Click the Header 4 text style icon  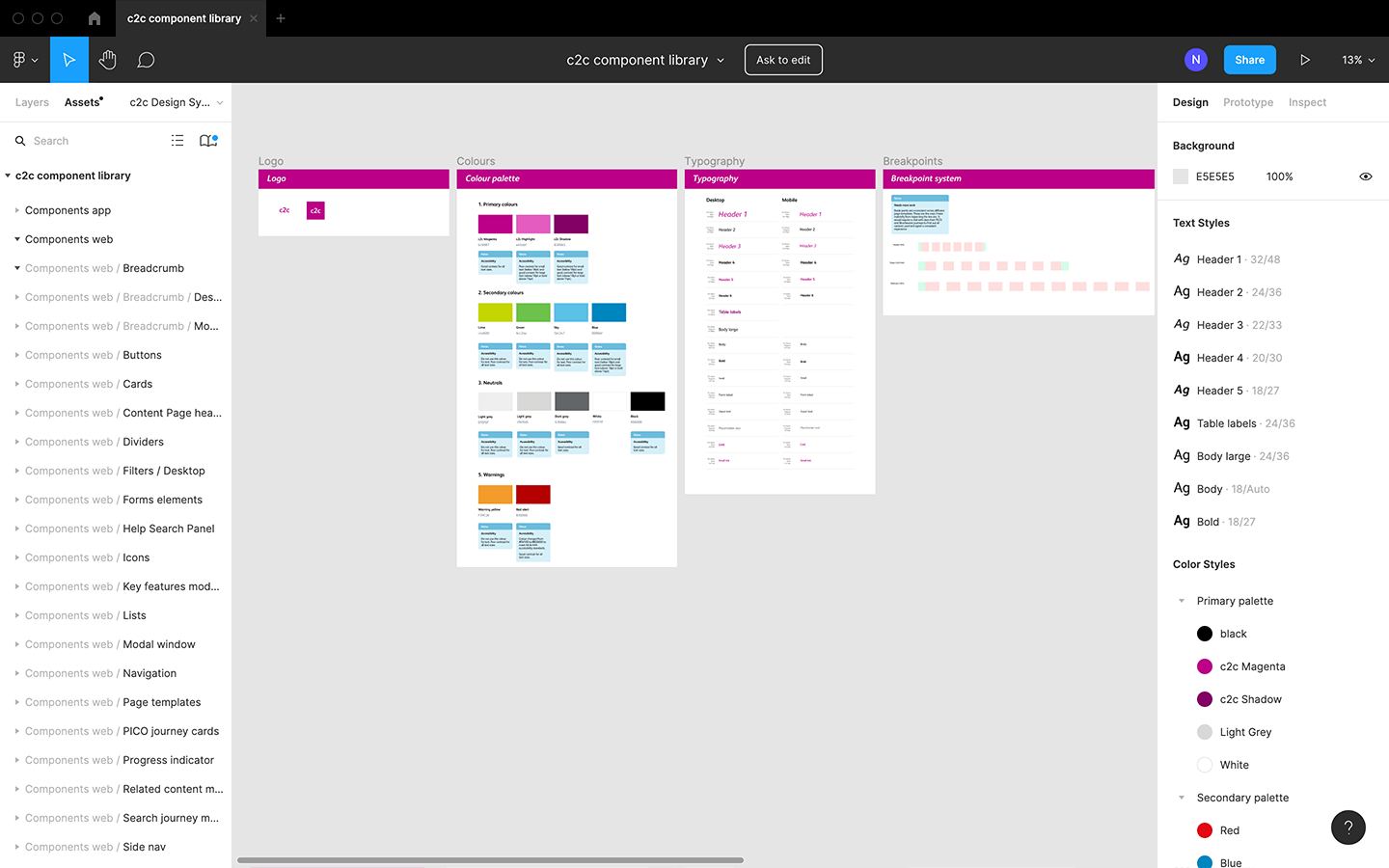pyautogui.click(x=1182, y=358)
